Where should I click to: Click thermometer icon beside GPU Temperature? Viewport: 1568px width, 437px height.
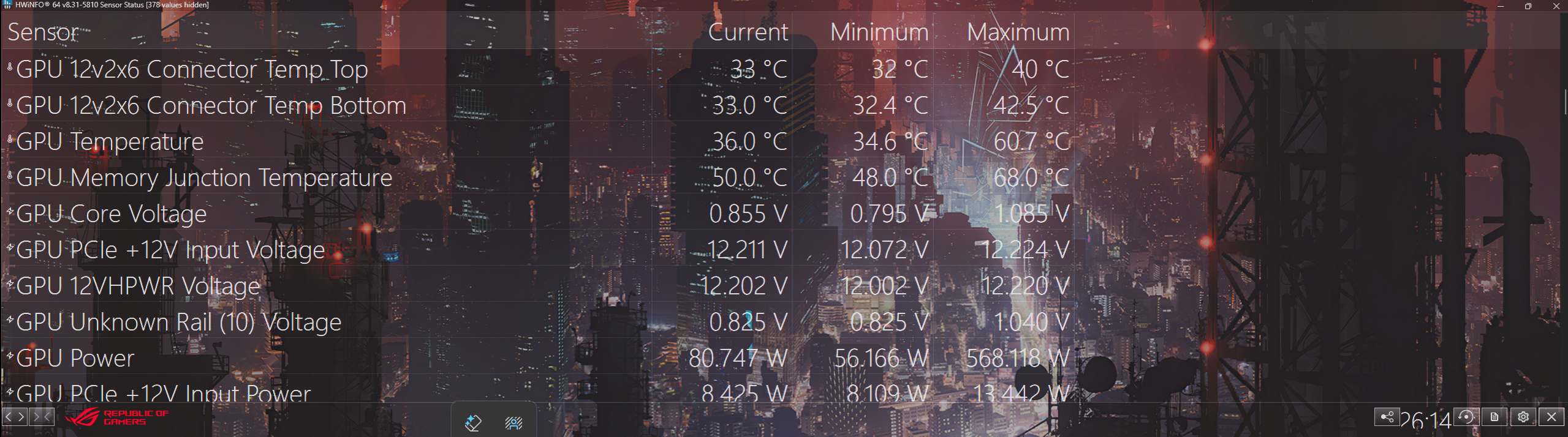click(10, 139)
